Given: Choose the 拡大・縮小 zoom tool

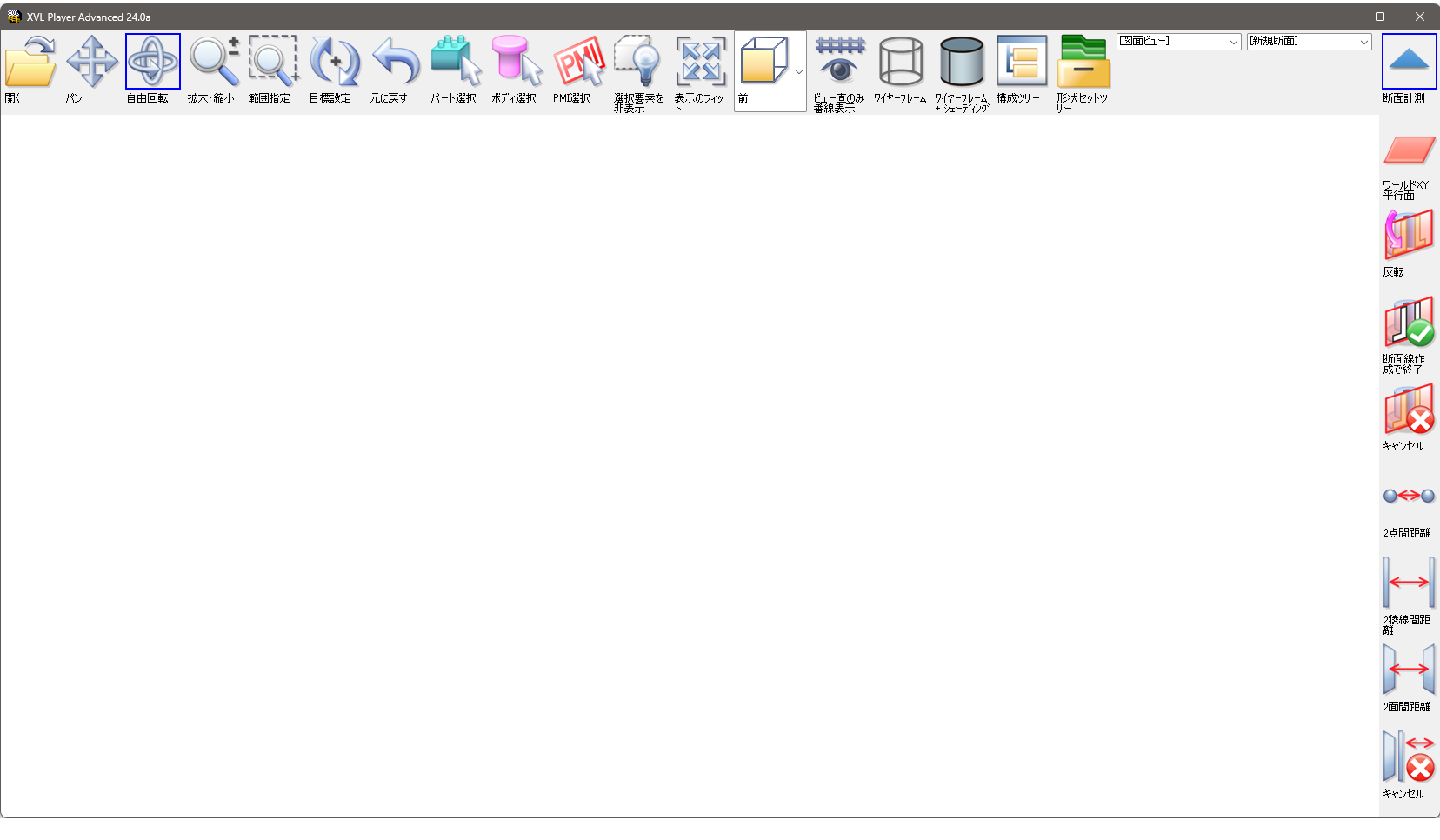Looking at the screenshot, I should click(214, 62).
